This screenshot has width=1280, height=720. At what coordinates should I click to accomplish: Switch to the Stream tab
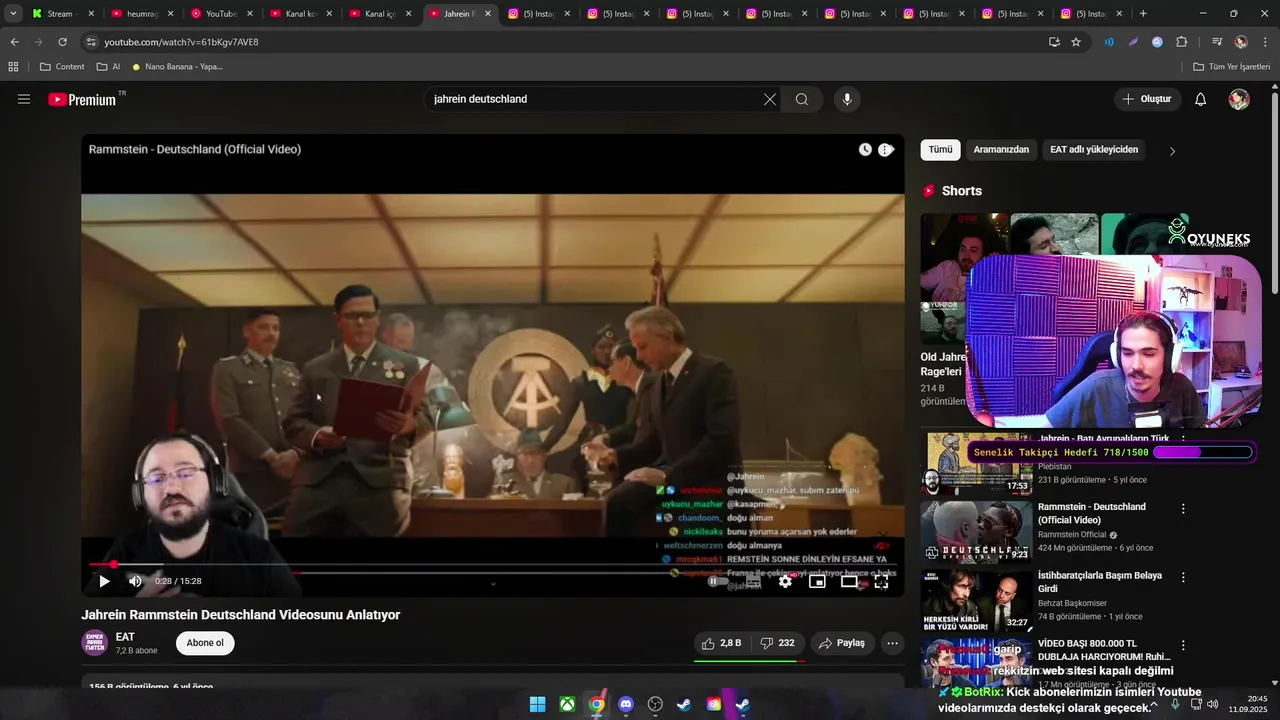[63, 14]
